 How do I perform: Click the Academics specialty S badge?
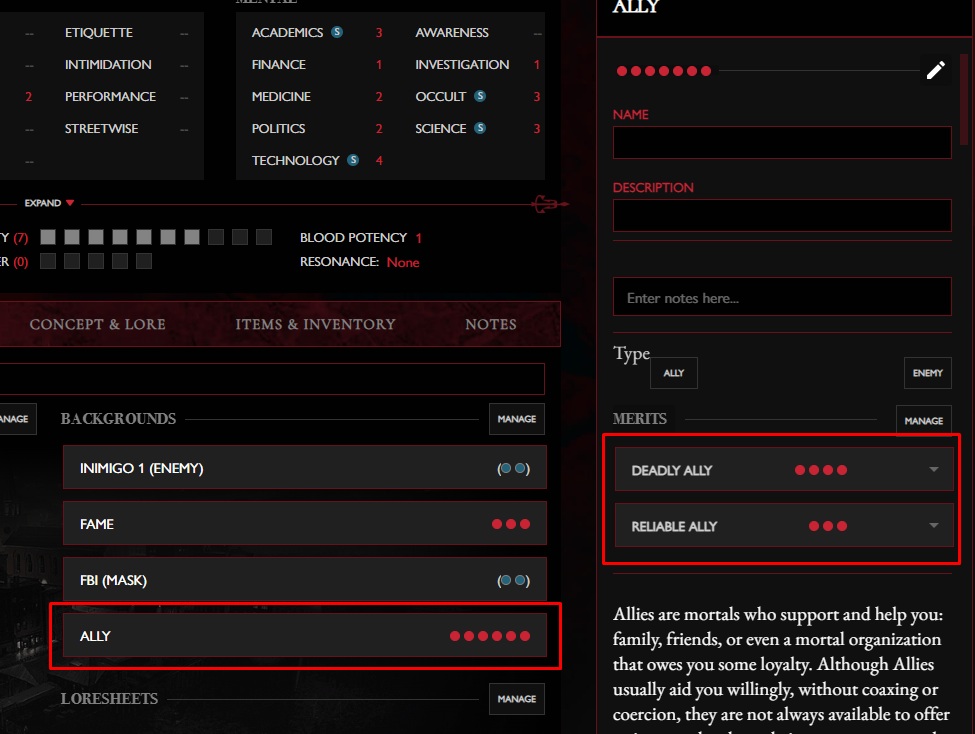(x=337, y=33)
